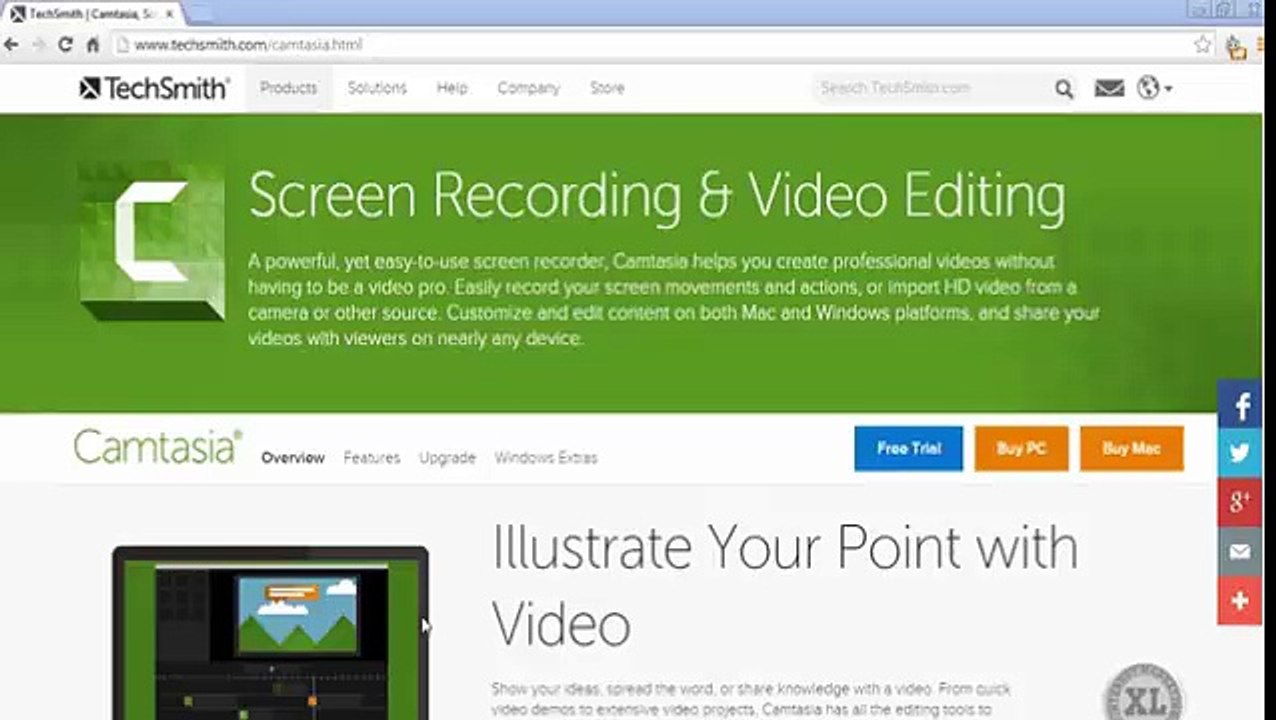The image size is (1276, 720).
Task: Open the Help menu
Action: coord(452,88)
